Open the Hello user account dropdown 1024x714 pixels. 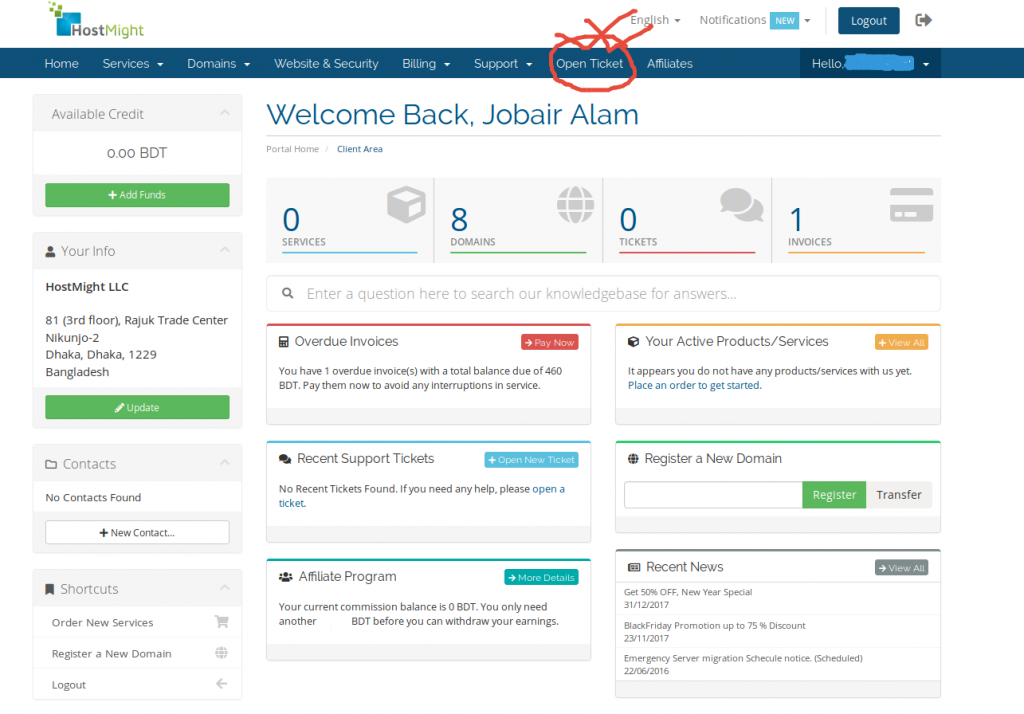pyautogui.click(x=870, y=63)
